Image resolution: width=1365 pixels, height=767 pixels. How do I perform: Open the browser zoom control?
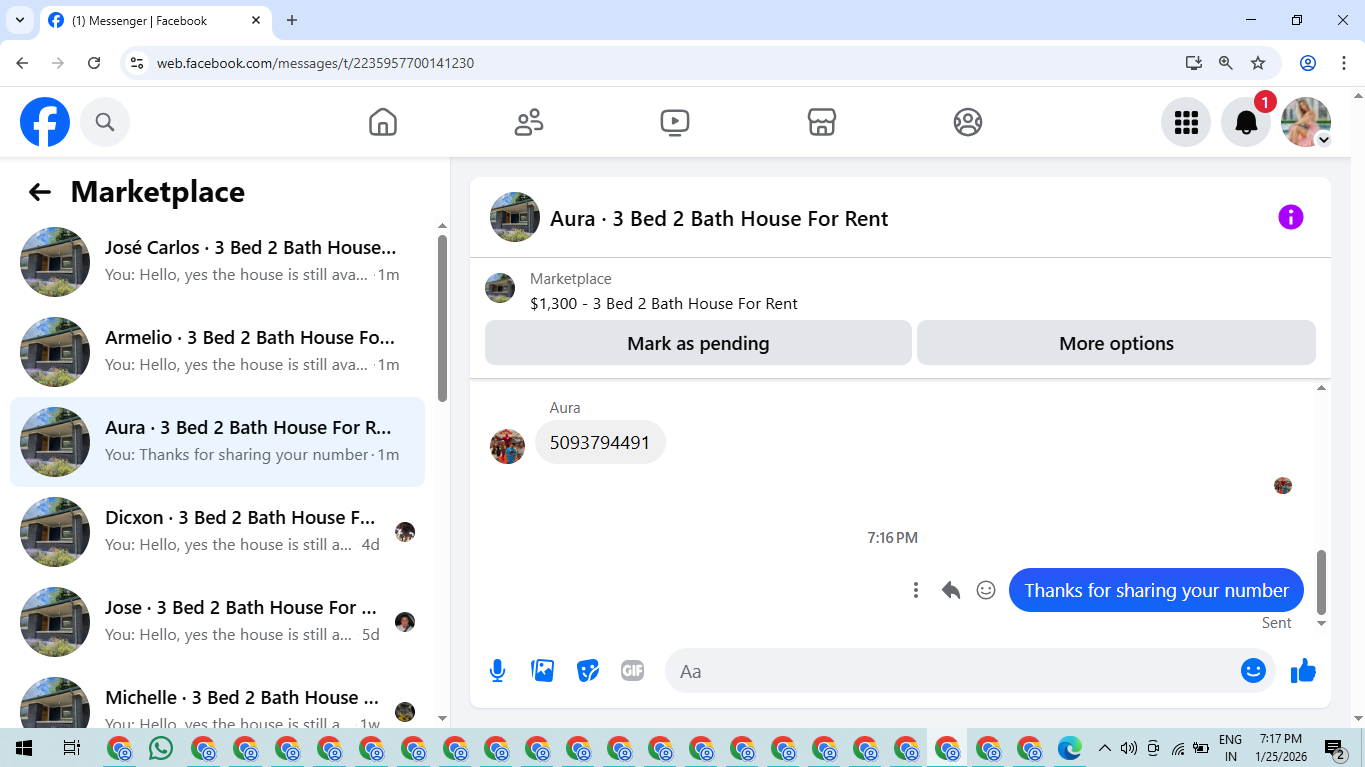pyautogui.click(x=1226, y=63)
